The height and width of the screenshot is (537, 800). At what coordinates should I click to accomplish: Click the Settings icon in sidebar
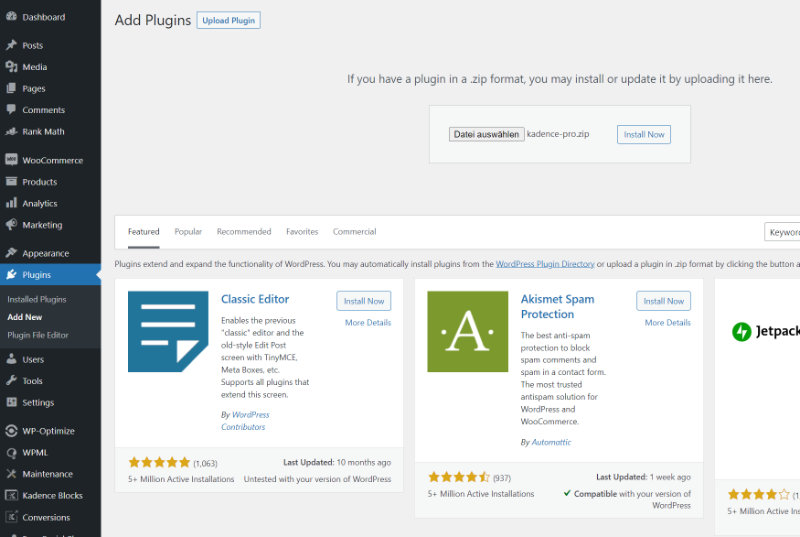11,403
